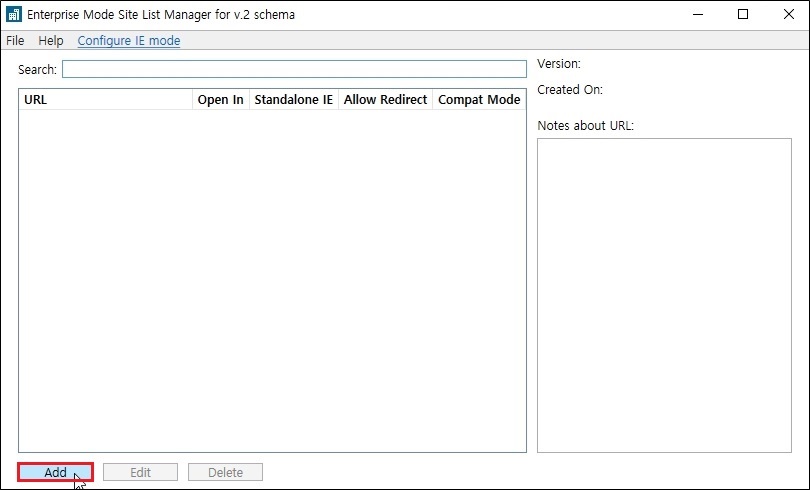Click the Add button
The image size is (810, 490).
[55, 472]
